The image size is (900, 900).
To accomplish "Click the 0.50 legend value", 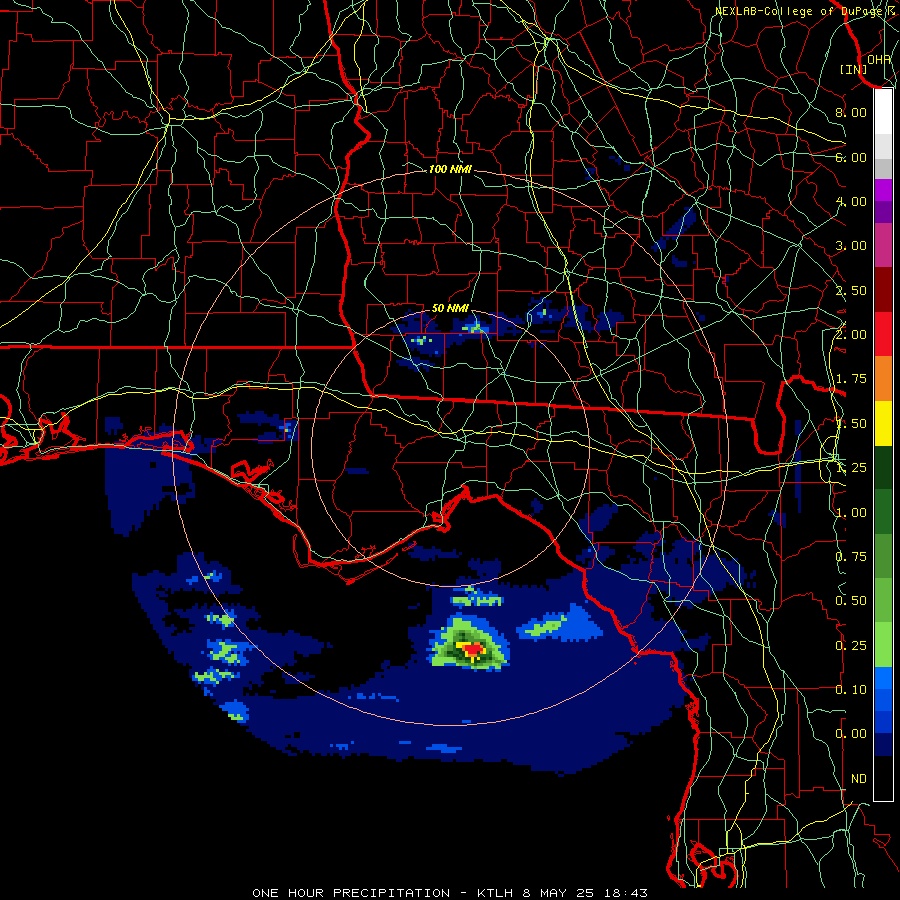I will point(851,601).
